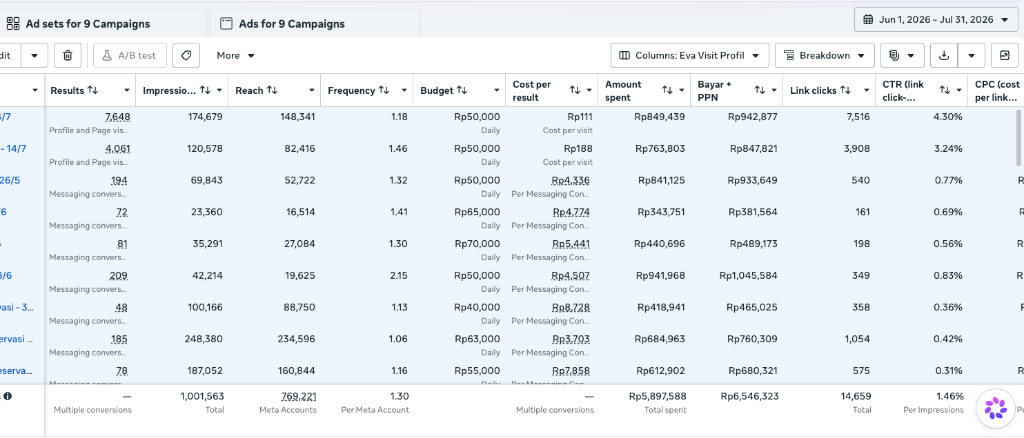Click total reach 769,221 in summary row

pos(299,396)
